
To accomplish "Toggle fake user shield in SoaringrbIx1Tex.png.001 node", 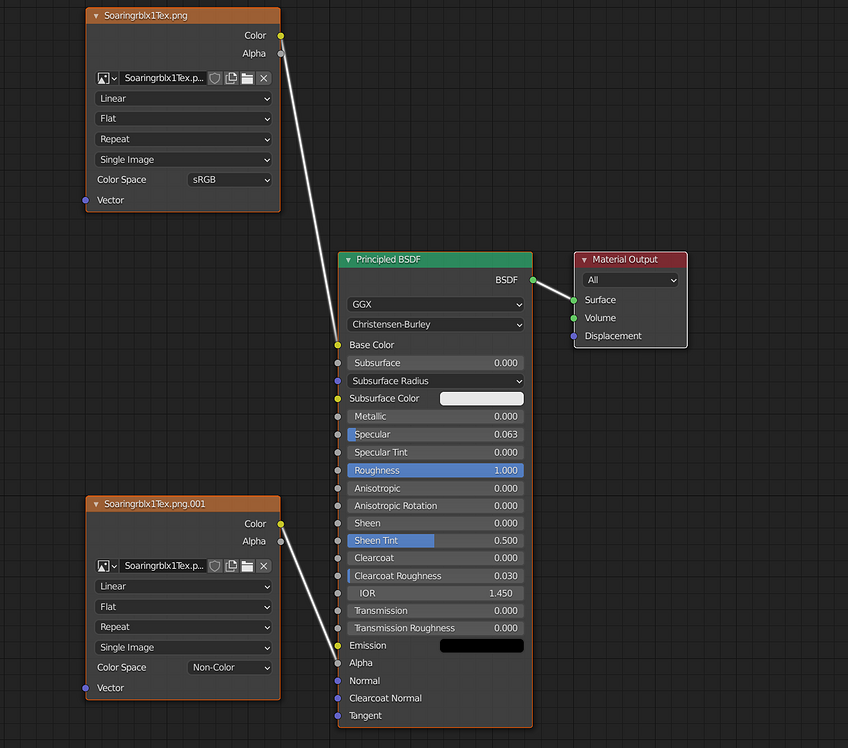I will tap(215, 566).
